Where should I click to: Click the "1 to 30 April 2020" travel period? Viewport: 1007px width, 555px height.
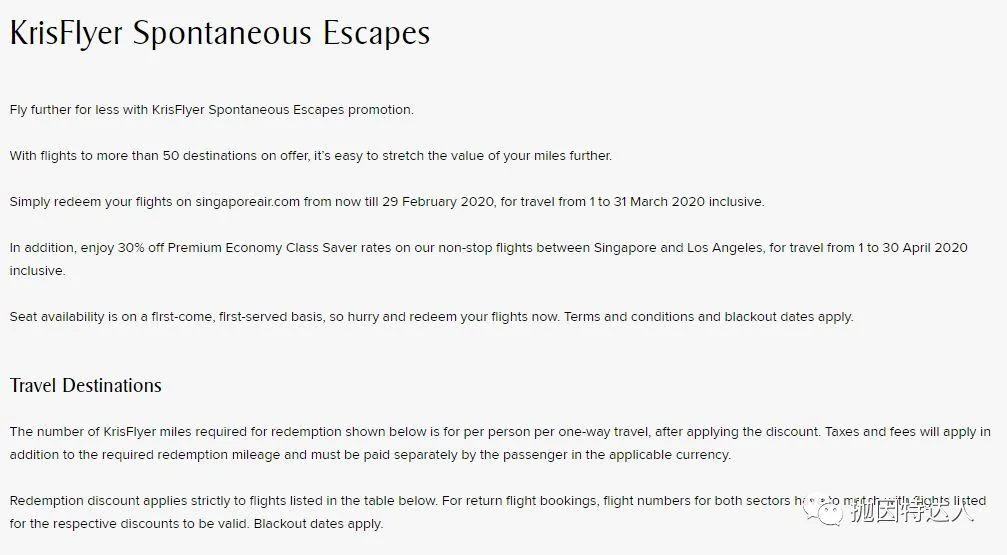pyautogui.click(x=913, y=248)
